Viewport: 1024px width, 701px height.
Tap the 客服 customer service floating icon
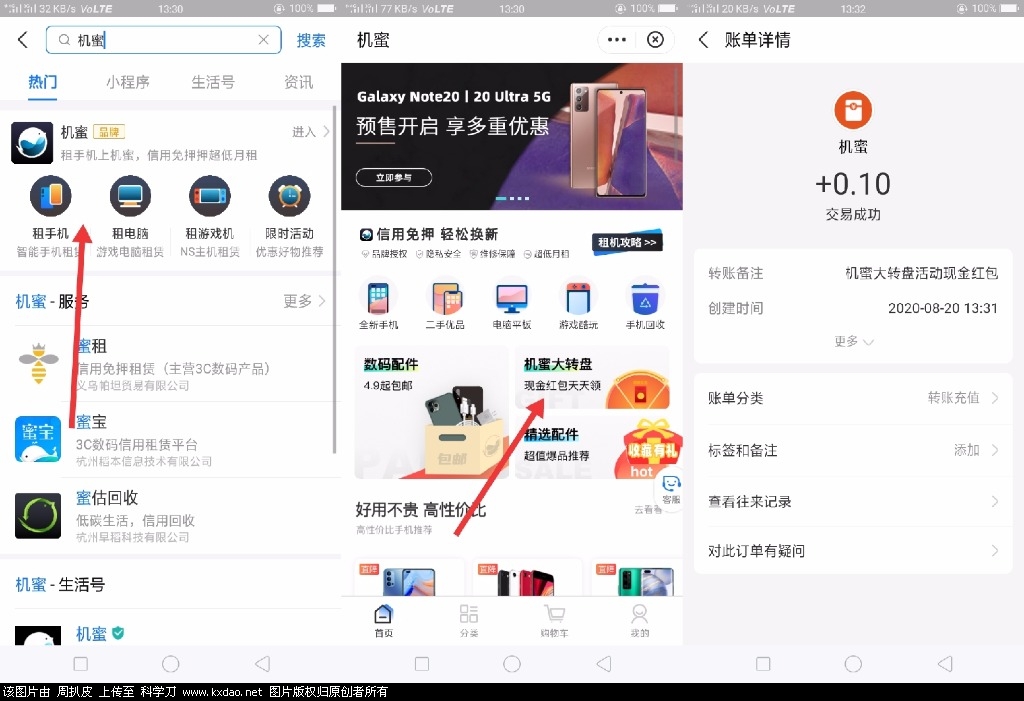point(671,489)
